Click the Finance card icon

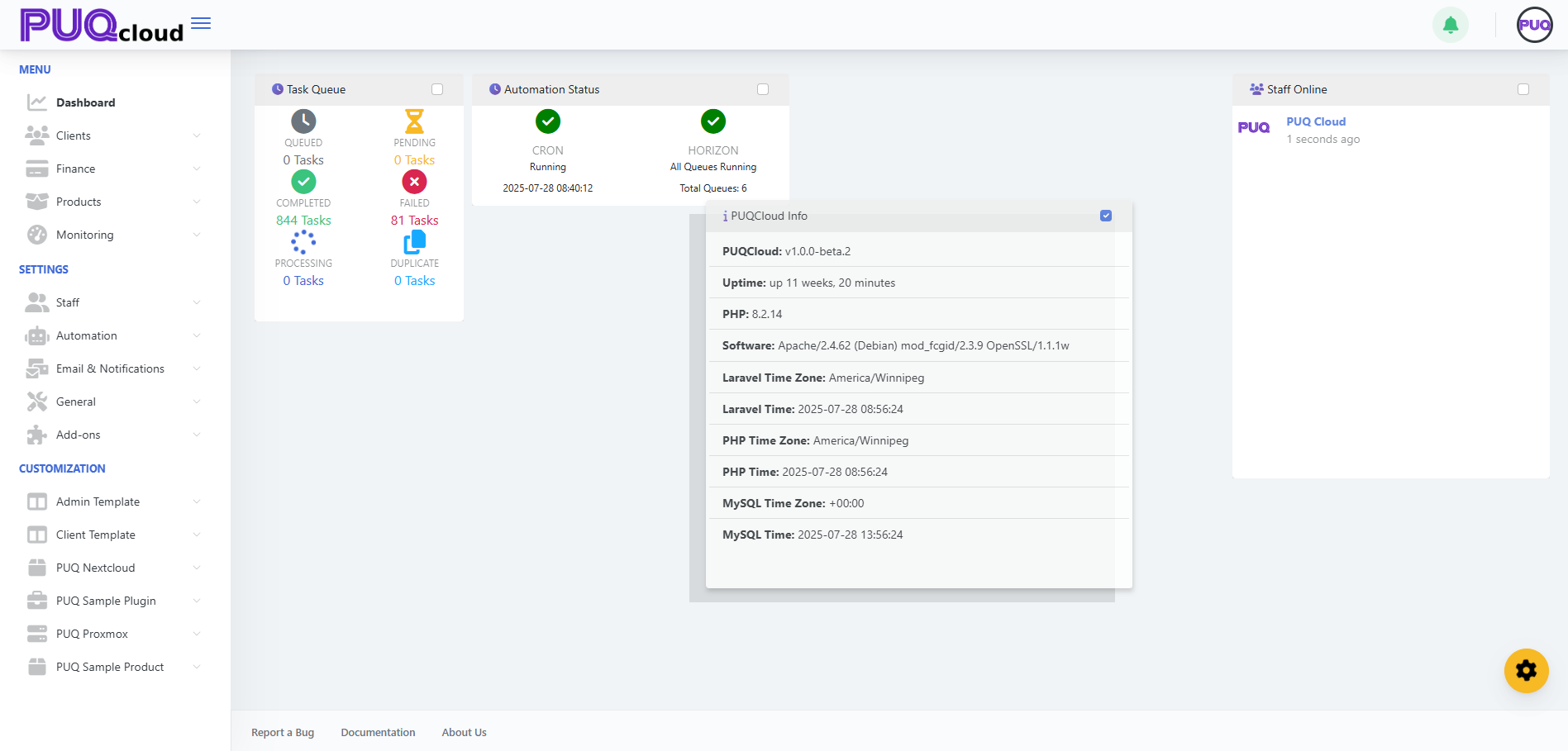tap(37, 169)
